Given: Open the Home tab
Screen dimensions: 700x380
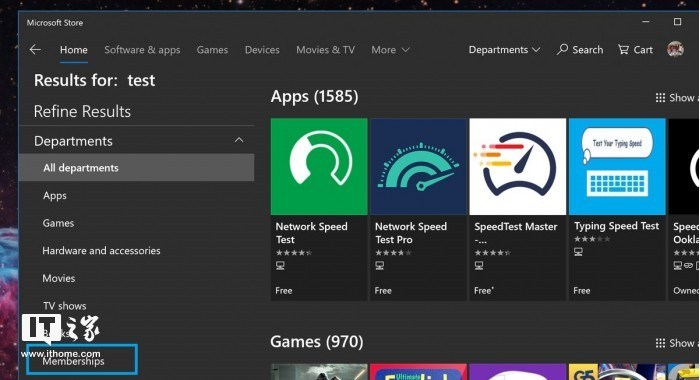Looking at the screenshot, I should coord(74,50).
